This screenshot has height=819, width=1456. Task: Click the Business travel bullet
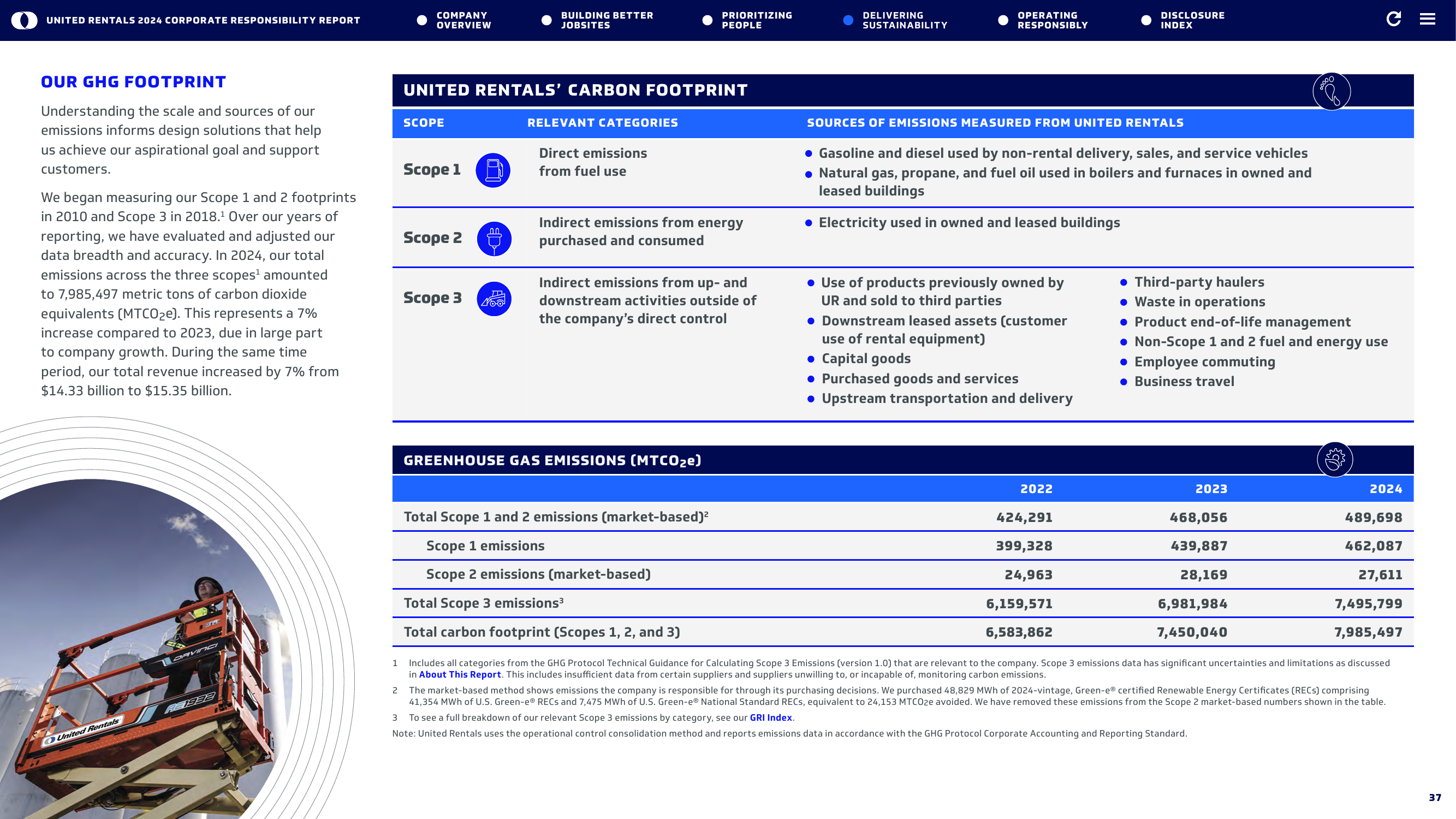(x=1184, y=382)
